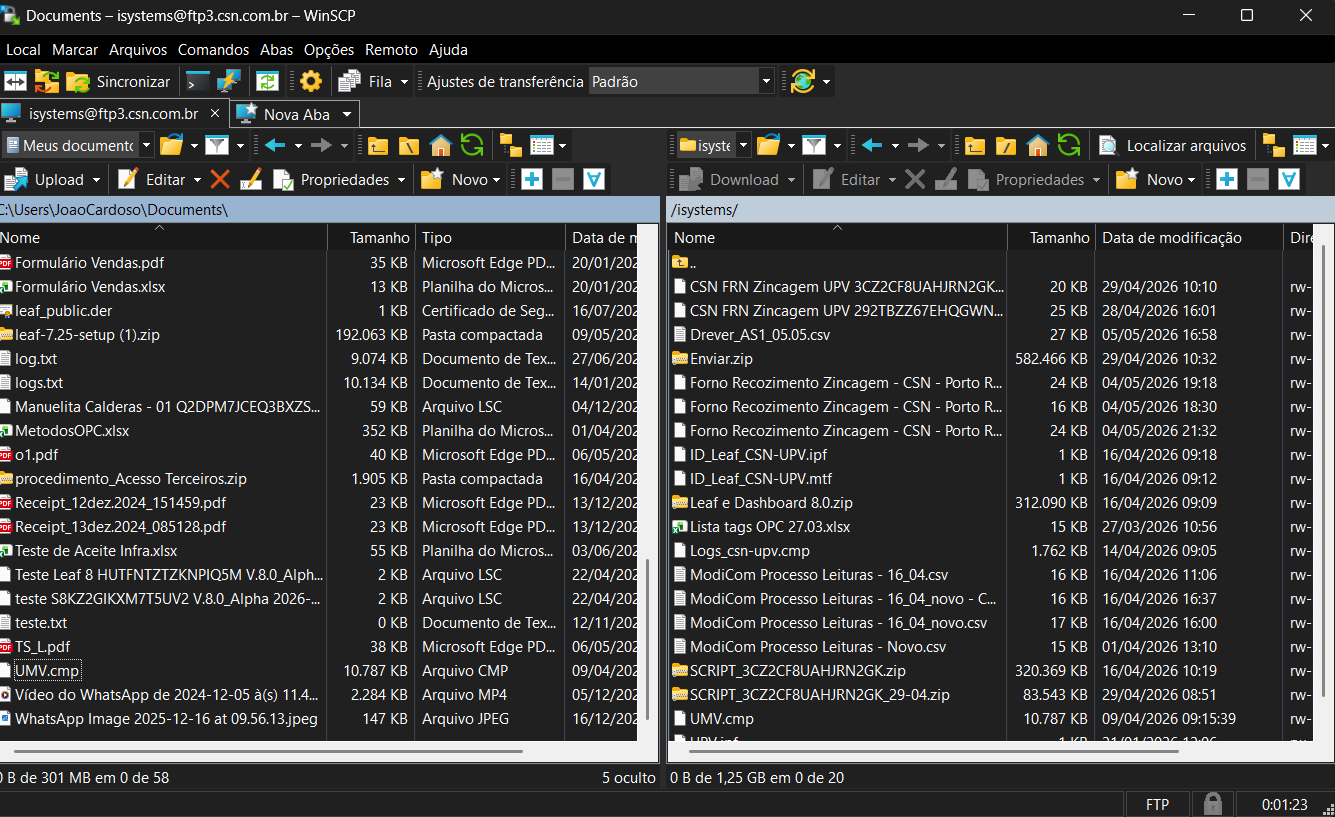Image resolution: width=1335 pixels, height=817 pixels.
Task: Open the Local menu
Action: [23, 50]
